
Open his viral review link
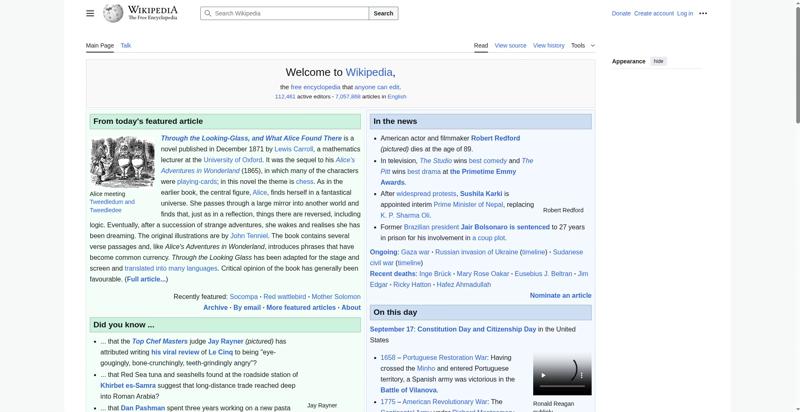click(175, 352)
